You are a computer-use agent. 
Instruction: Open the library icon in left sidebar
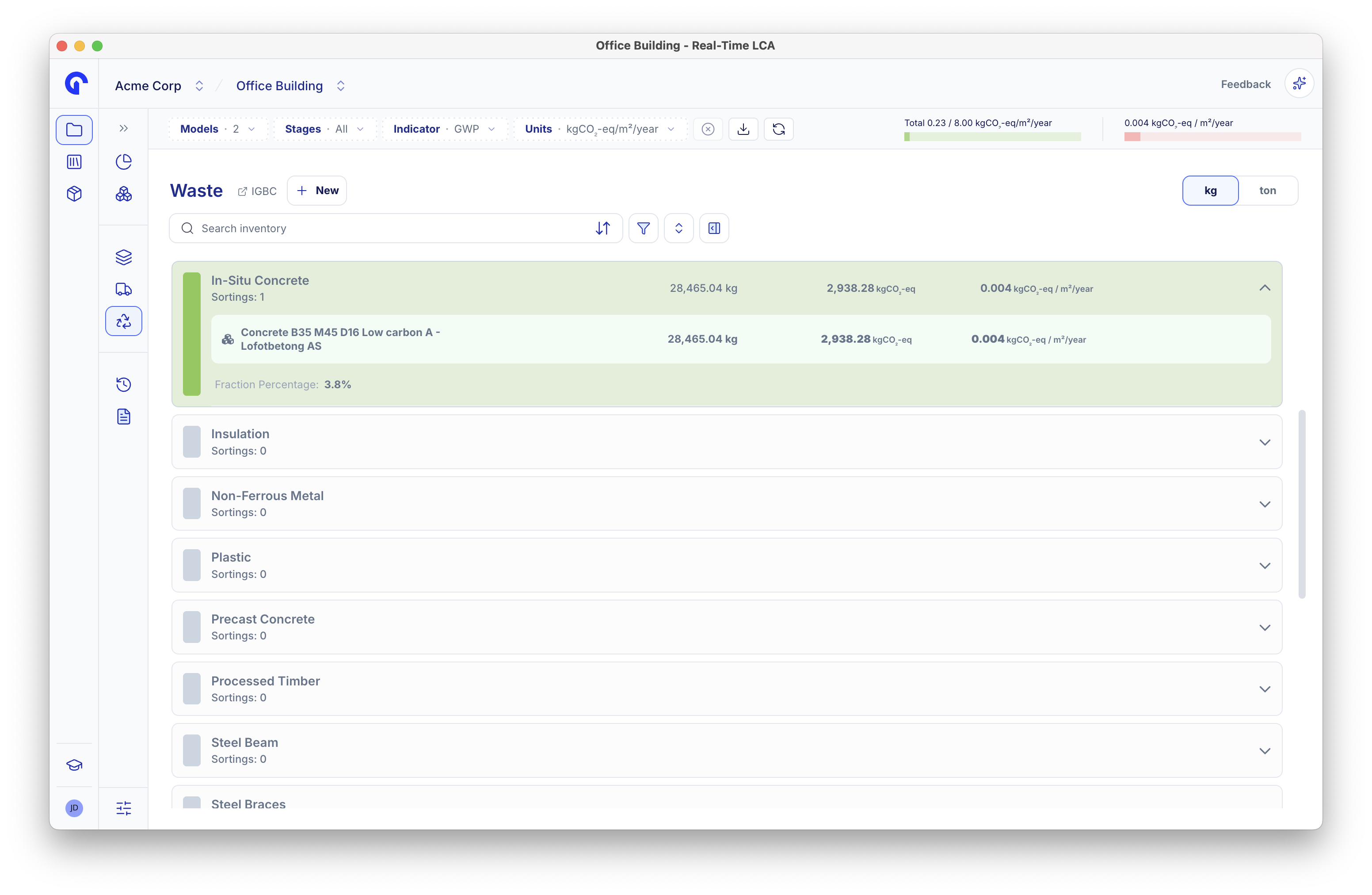[74, 162]
